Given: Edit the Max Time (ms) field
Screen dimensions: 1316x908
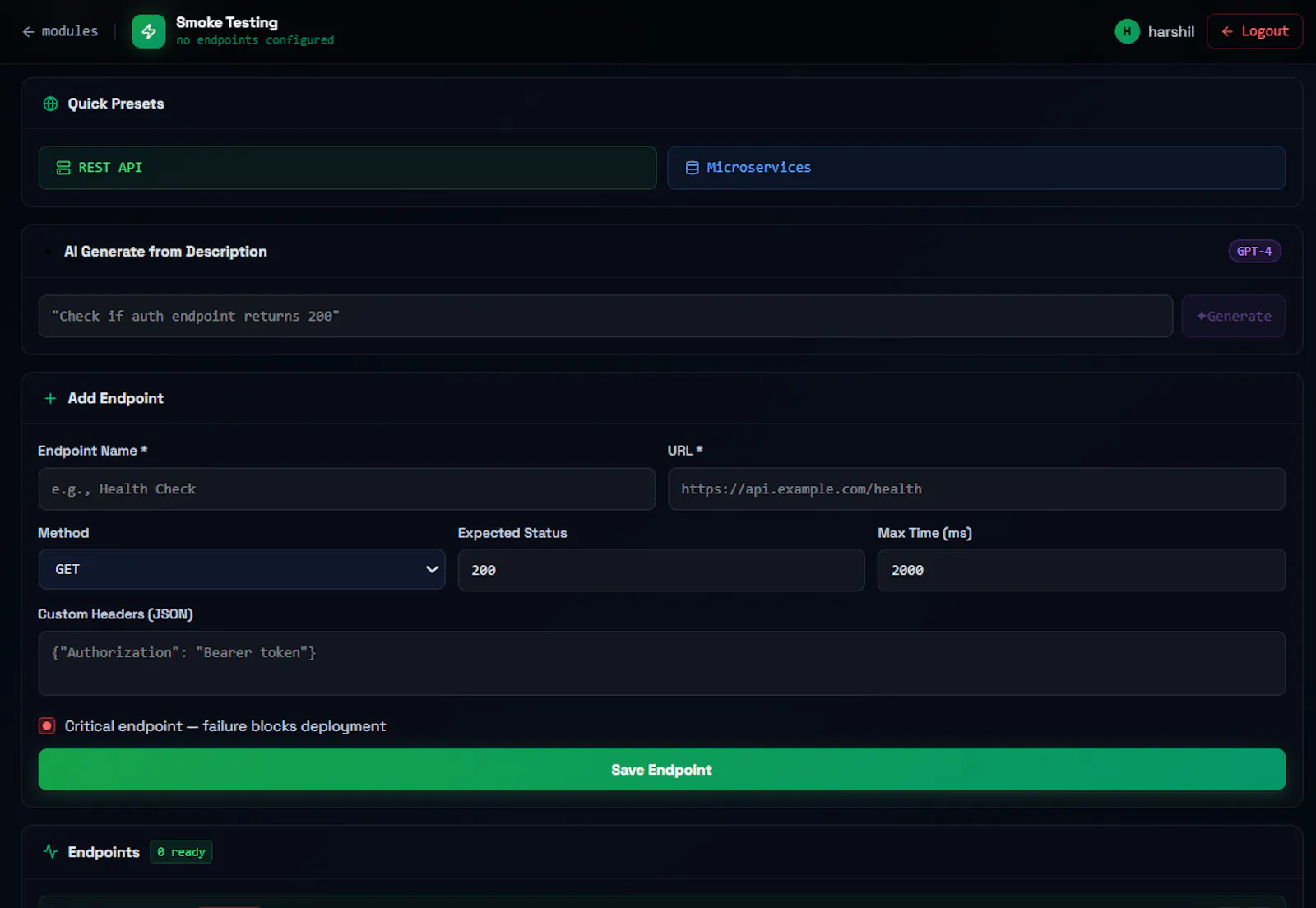Looking at the screenshot, I should click(1082, 570).
